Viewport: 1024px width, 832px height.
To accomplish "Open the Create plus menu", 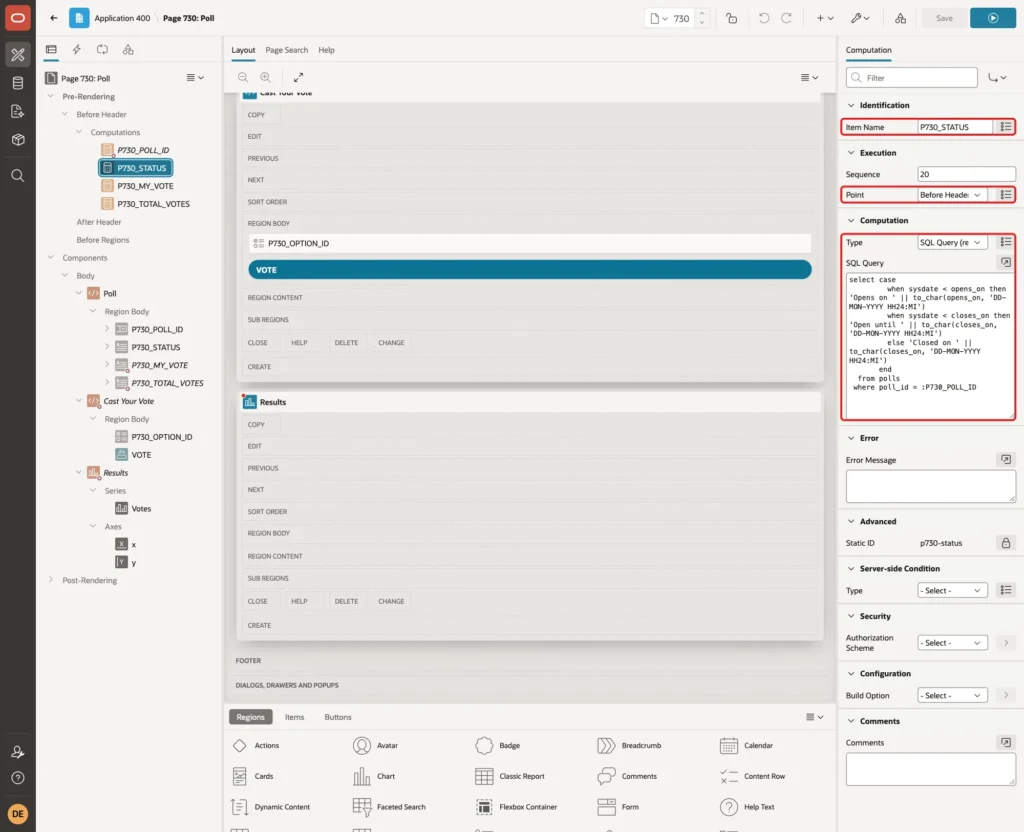I will click(825, 18).
